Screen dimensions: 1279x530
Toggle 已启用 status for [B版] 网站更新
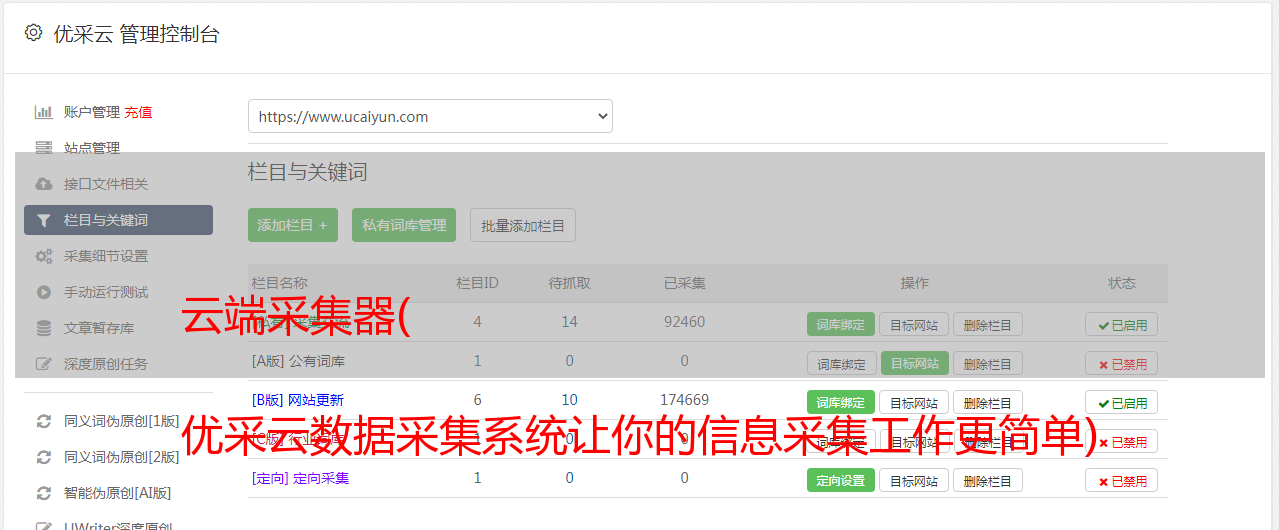(1121, 402)
